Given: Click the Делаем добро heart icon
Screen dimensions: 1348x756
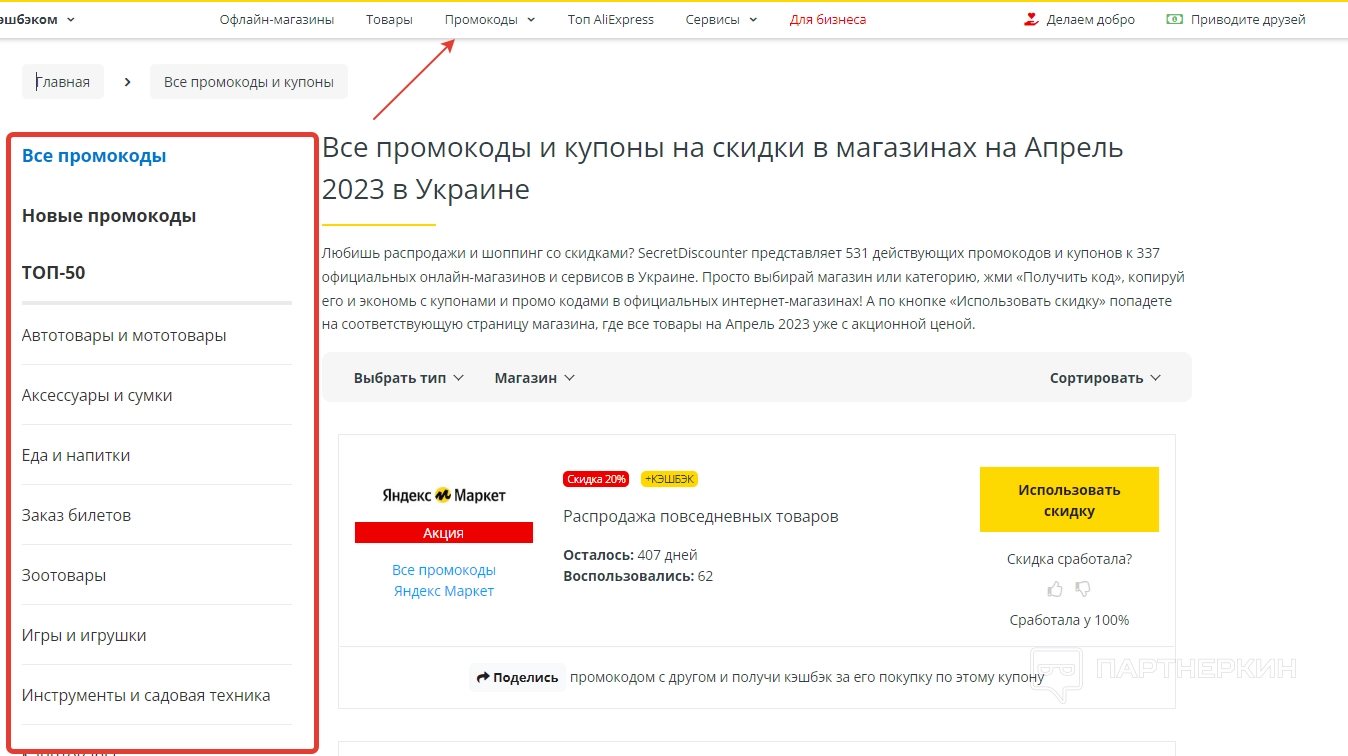Looking at the screenshot, I should [x=1032, y=19].
